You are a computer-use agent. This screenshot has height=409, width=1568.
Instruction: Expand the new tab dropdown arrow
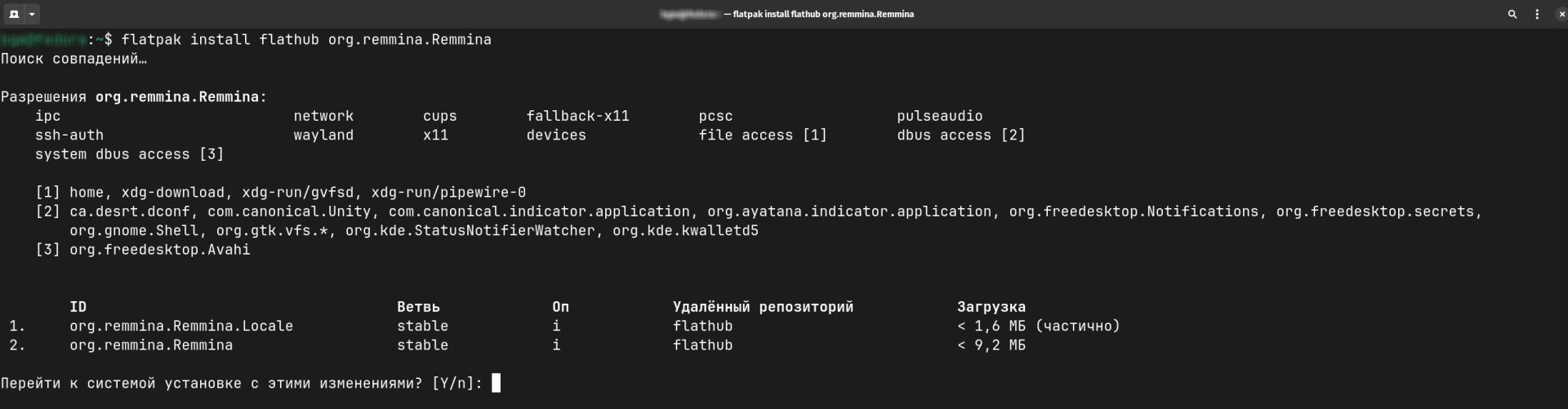(x=32, y=14)
